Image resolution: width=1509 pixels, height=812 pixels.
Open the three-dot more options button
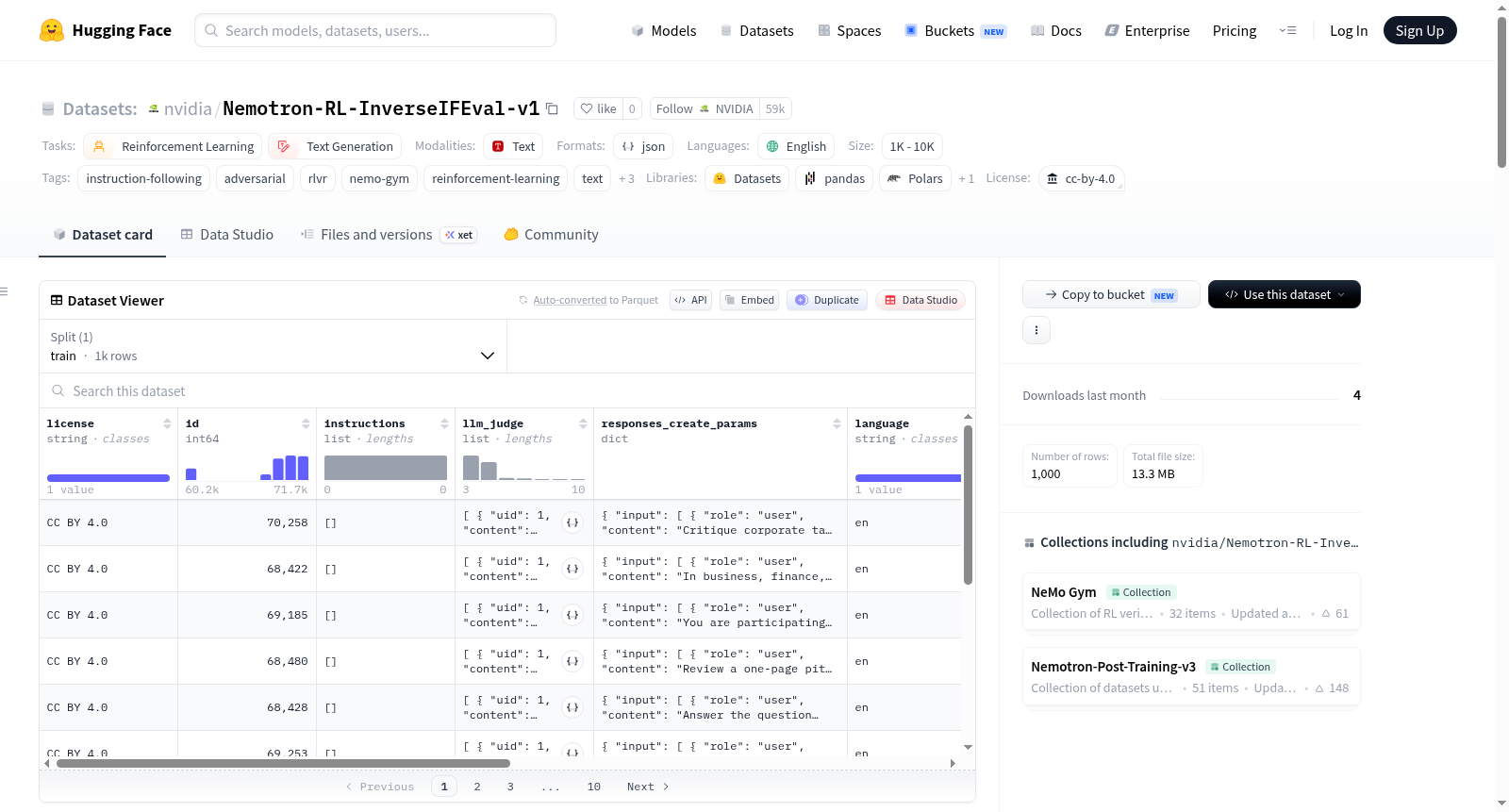pos(1036,330)
